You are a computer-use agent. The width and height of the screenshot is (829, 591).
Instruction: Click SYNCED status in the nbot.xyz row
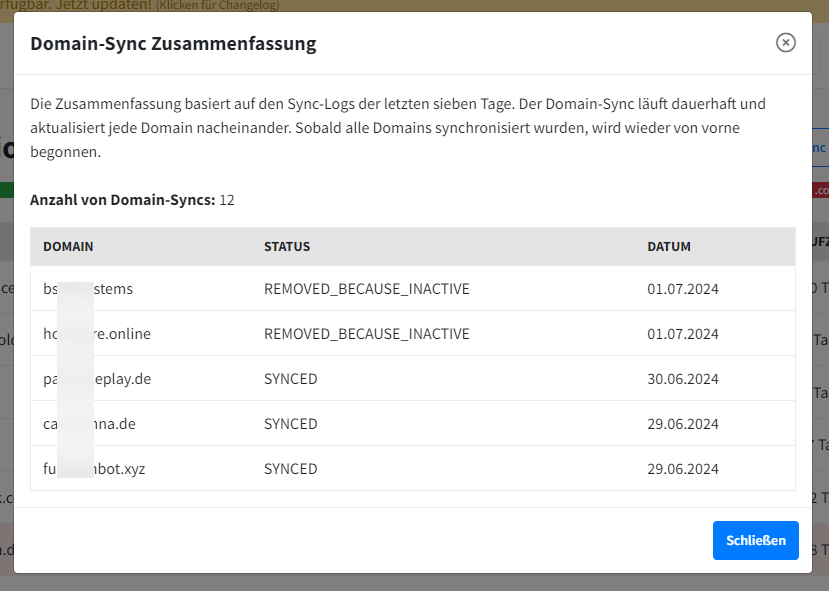click(290, 469)
